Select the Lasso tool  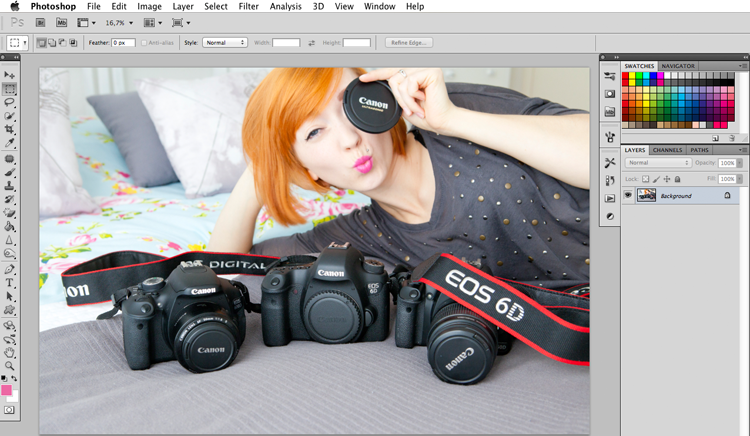9,102
